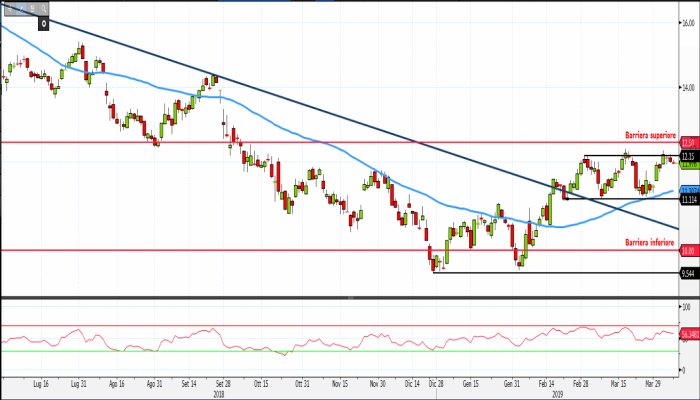Click the 'Barriera superiore' label
Viewport: 700px width, 400px height.
(650, 135)
